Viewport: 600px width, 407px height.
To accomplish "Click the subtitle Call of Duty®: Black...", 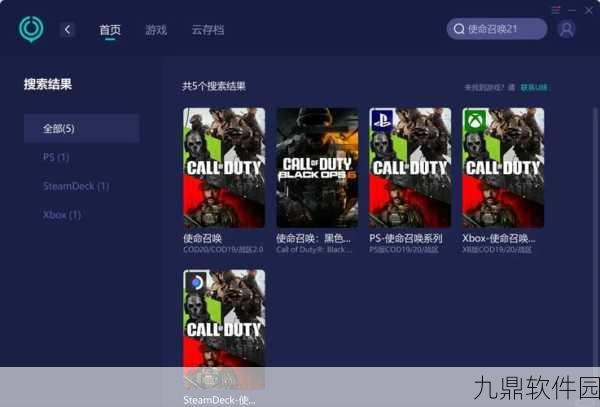I will pos(314,249).
